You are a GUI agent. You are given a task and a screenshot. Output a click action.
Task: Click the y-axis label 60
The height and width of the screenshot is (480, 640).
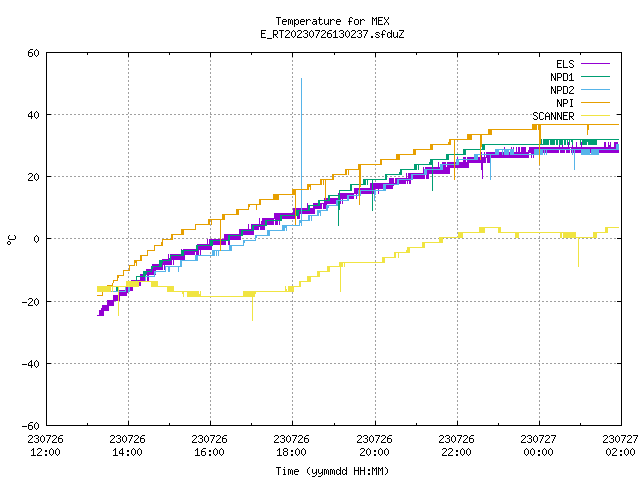pyautogui.click(x=33, y=53)
